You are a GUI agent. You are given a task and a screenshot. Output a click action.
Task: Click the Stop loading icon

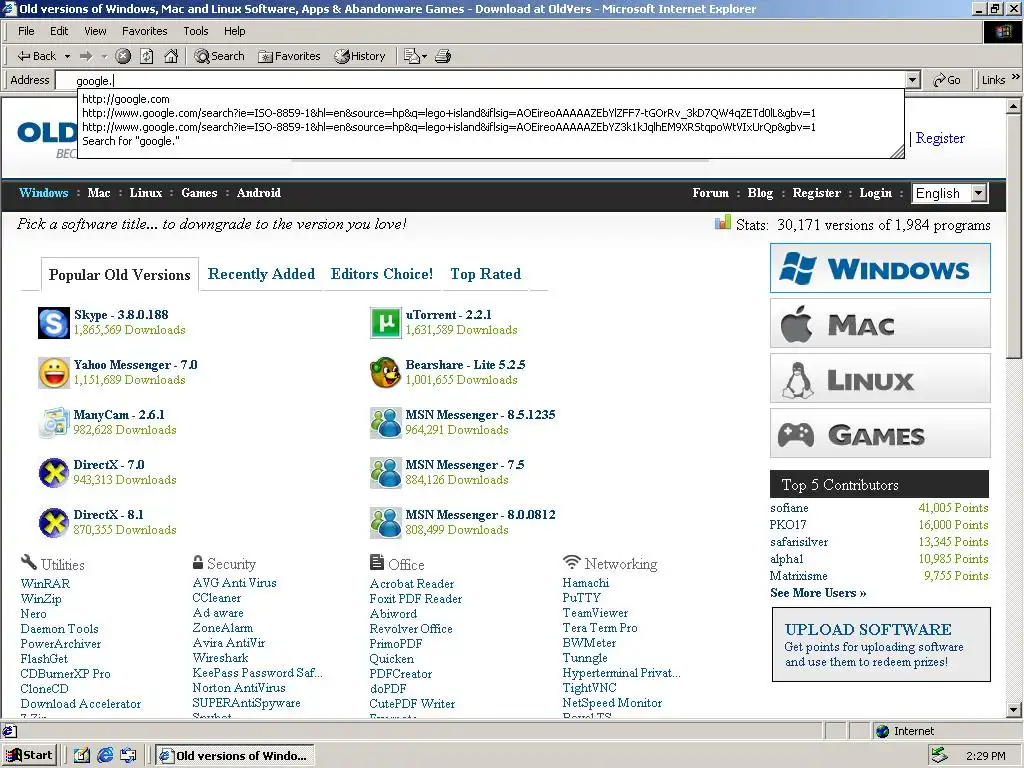[123, 56]
